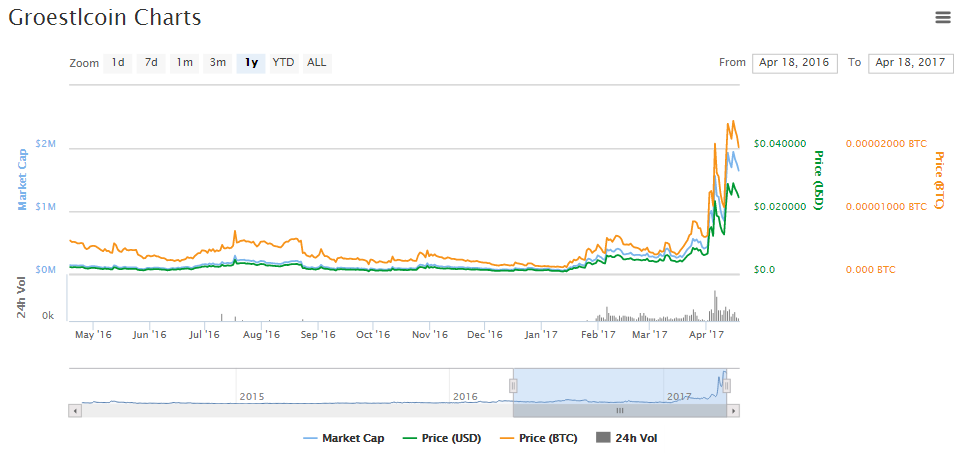Show ALL historical data

coord(316,63)
